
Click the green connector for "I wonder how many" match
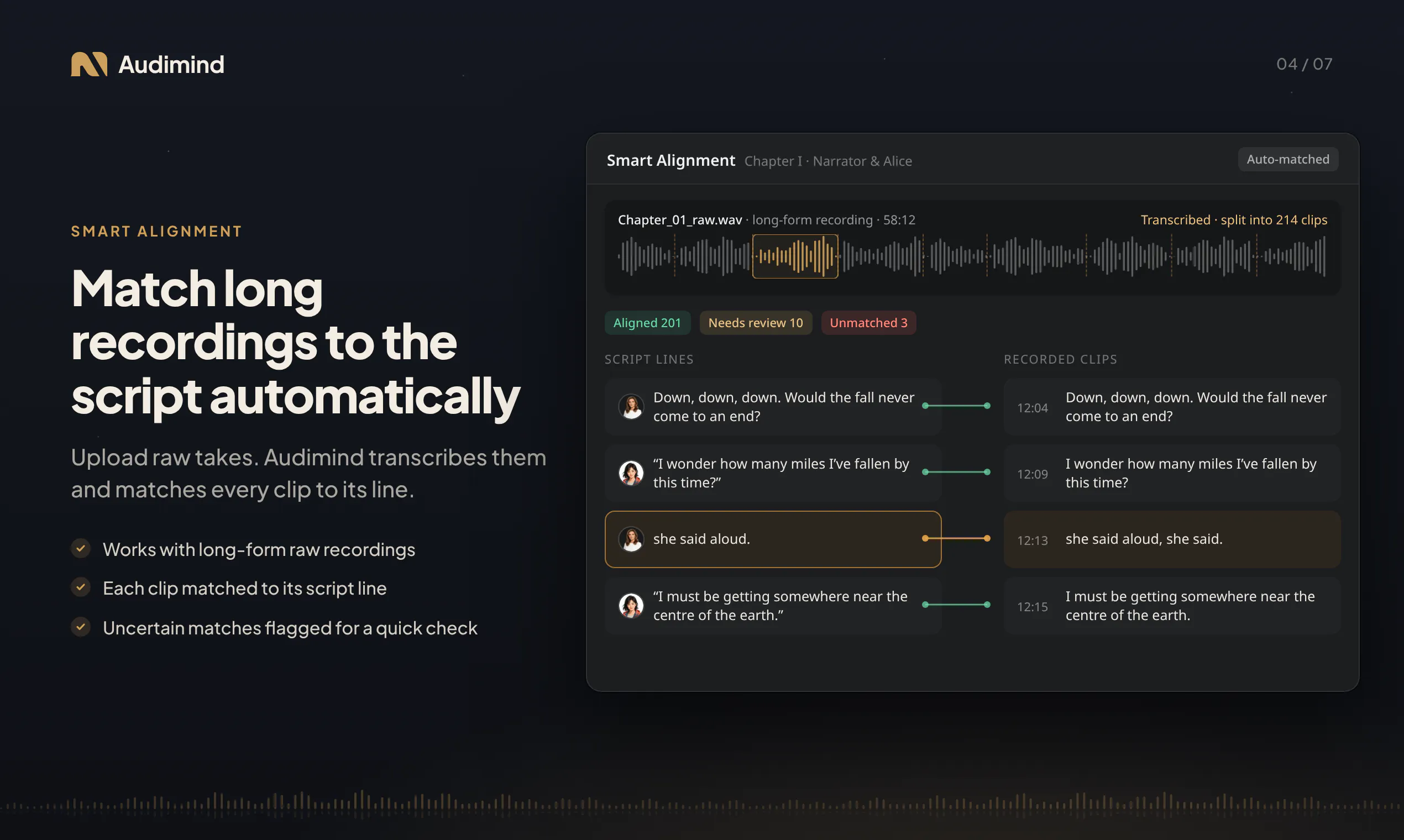tap(956, 472)
